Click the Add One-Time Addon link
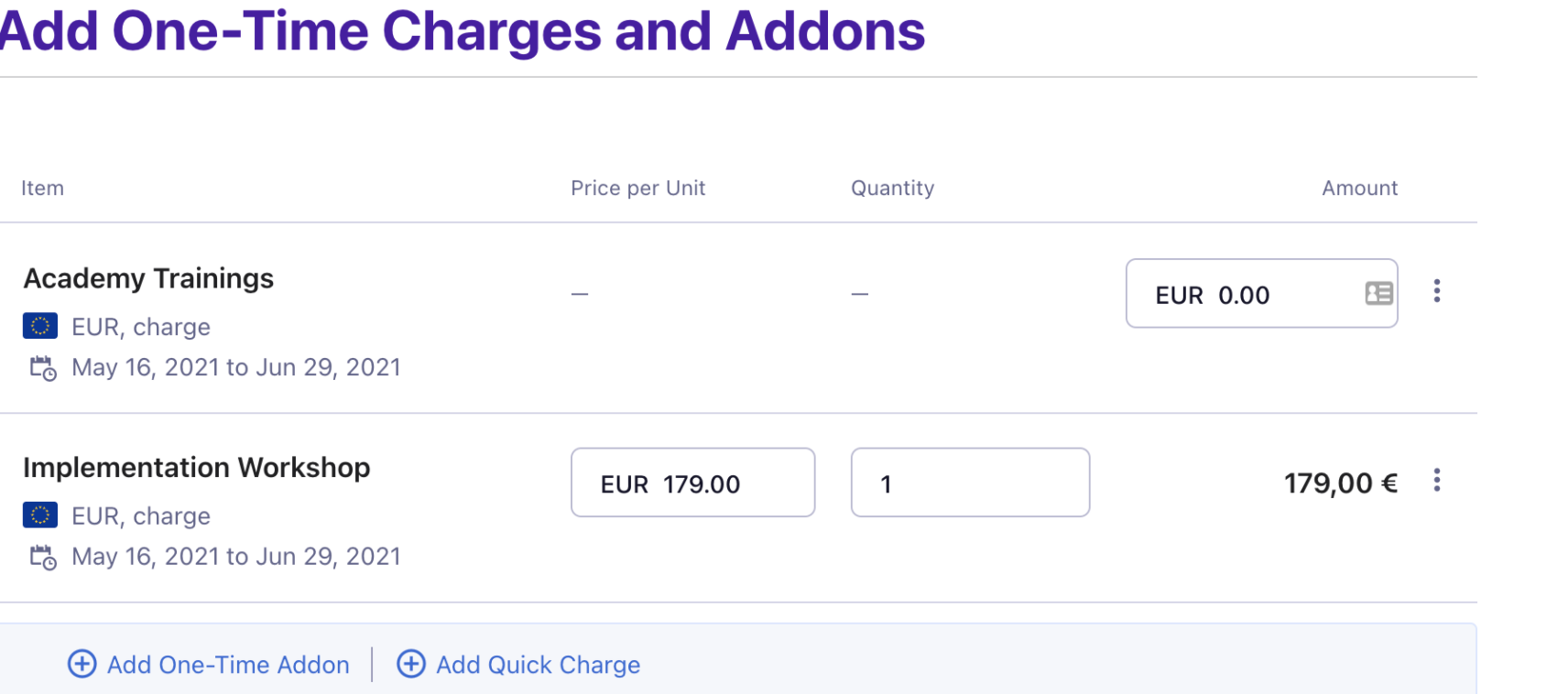Image resolution: width=1568 pixels, height=694 pixels. 227,664
